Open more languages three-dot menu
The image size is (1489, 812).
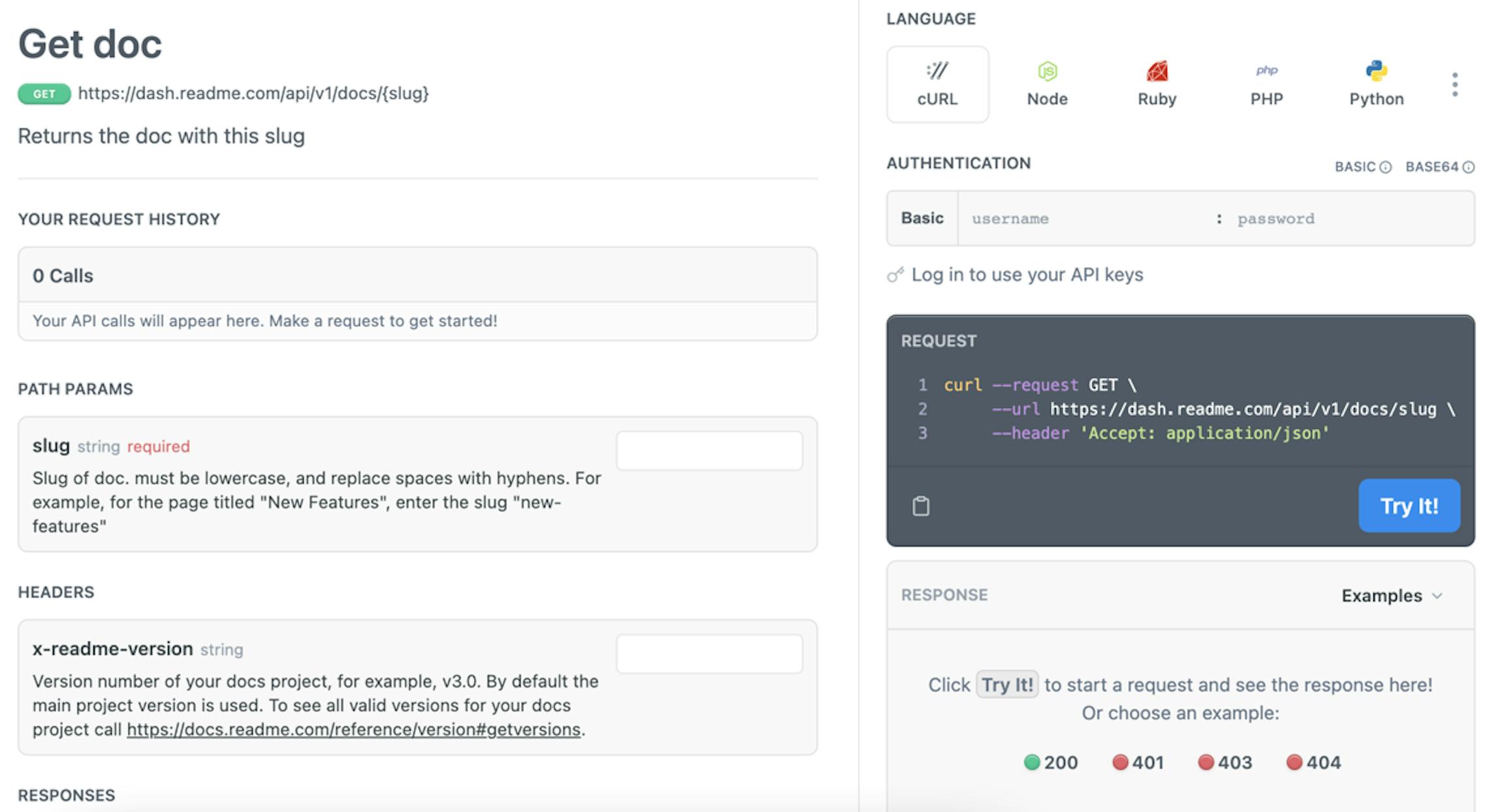point(1454,84)
